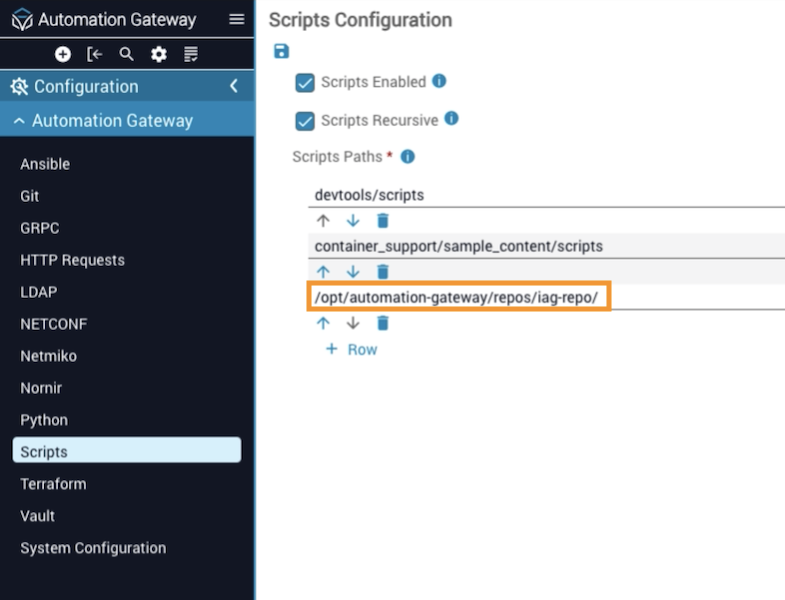Screen dimensions: 785x600
Task: Click the collapse-to-left bracket arrow icon
Action: (x=95, y=54)
